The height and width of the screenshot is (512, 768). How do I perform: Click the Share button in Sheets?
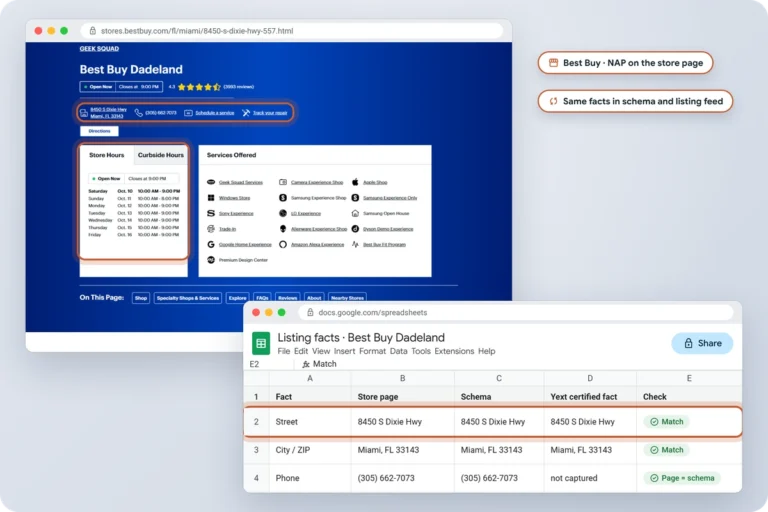(702, 343)
